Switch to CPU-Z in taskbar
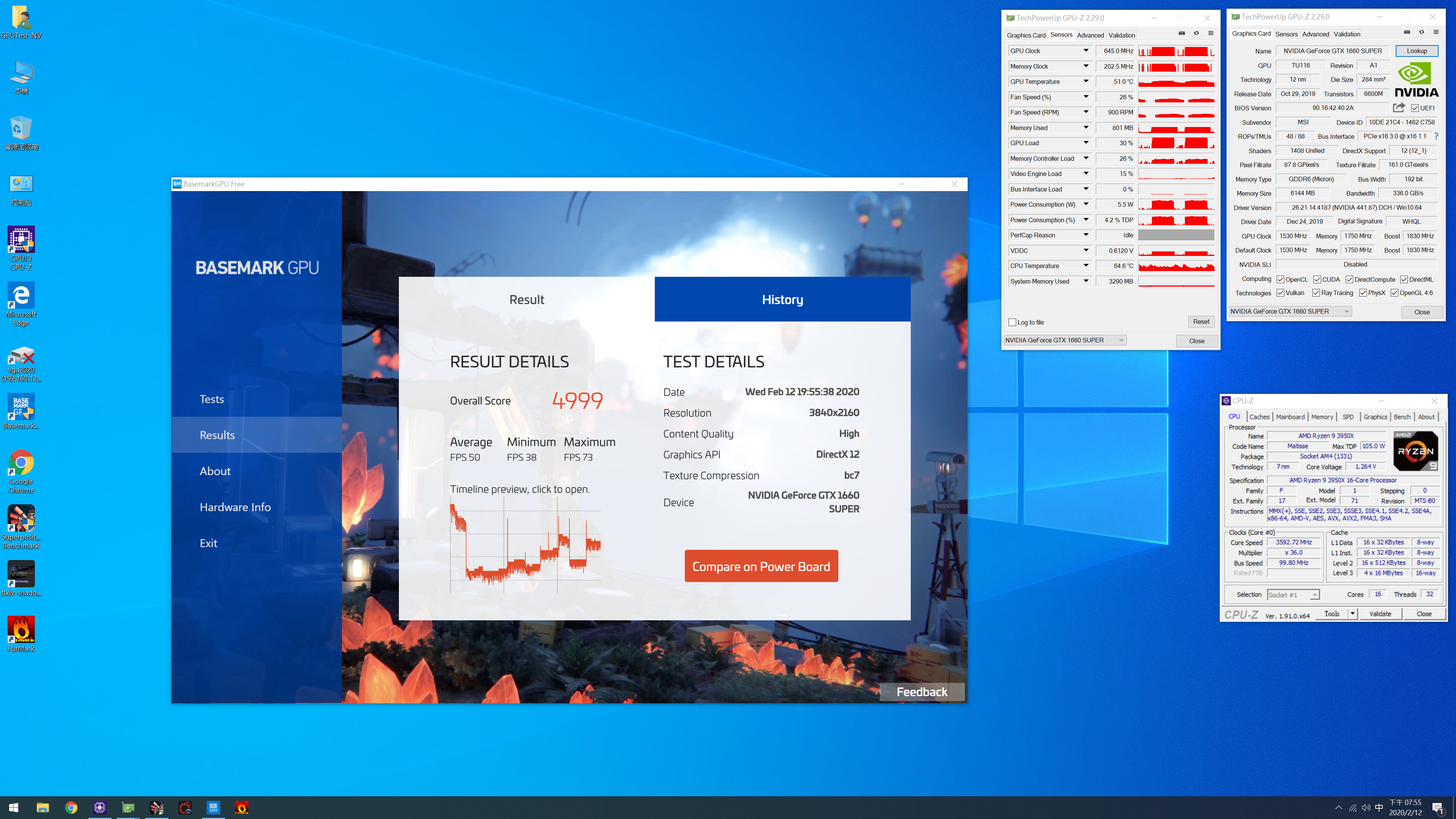The height and width of the screenshot is (819, 1456). (99, 807)
